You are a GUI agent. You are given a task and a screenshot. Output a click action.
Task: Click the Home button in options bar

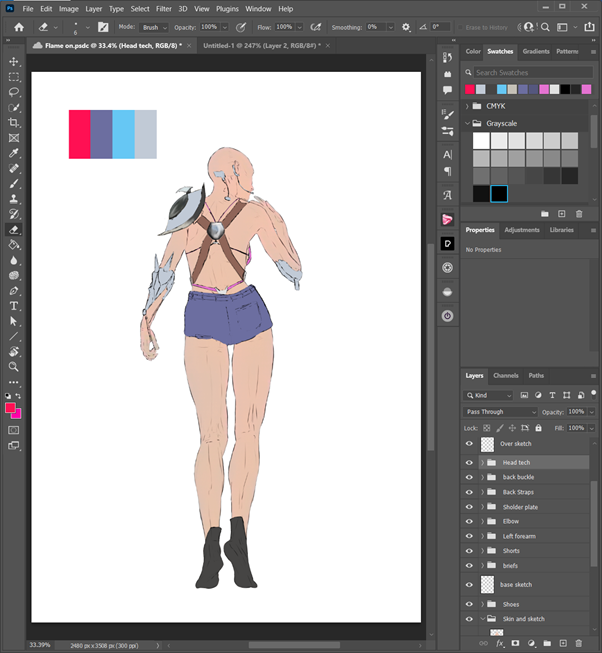click(19, 27)
